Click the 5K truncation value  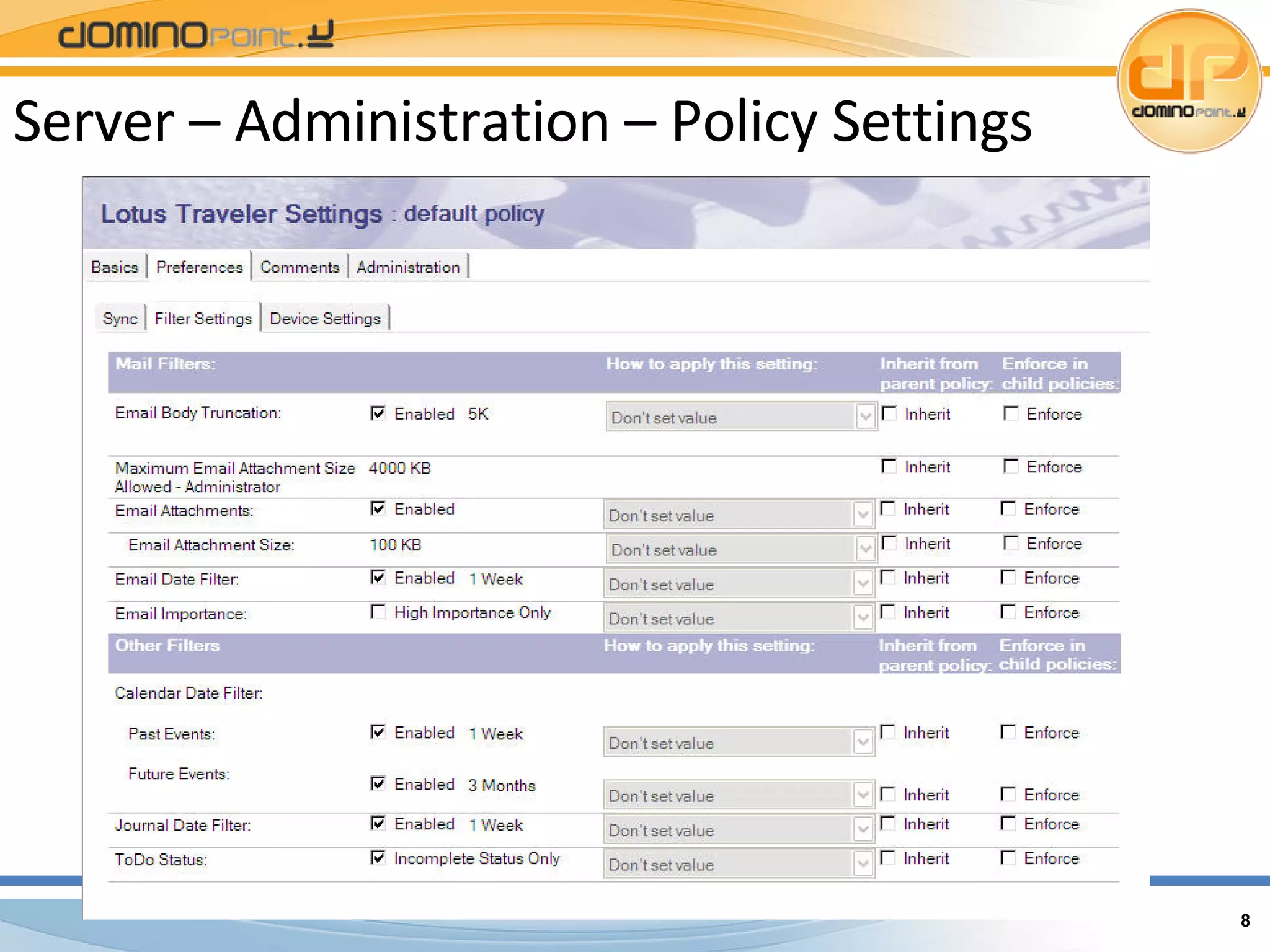[x=478, y=413]
